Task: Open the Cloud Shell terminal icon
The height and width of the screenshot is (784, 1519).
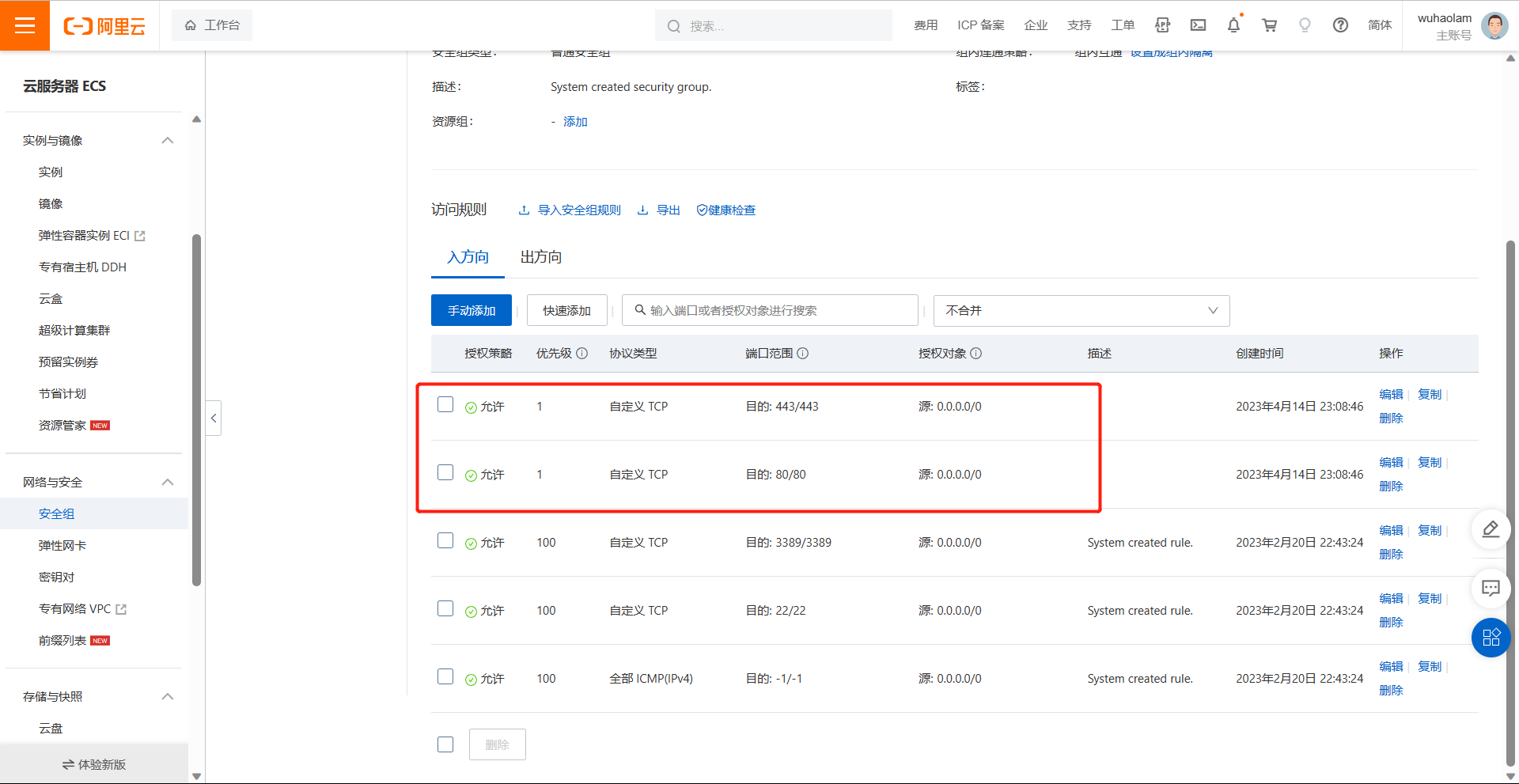Action: tap(1198, 25)
